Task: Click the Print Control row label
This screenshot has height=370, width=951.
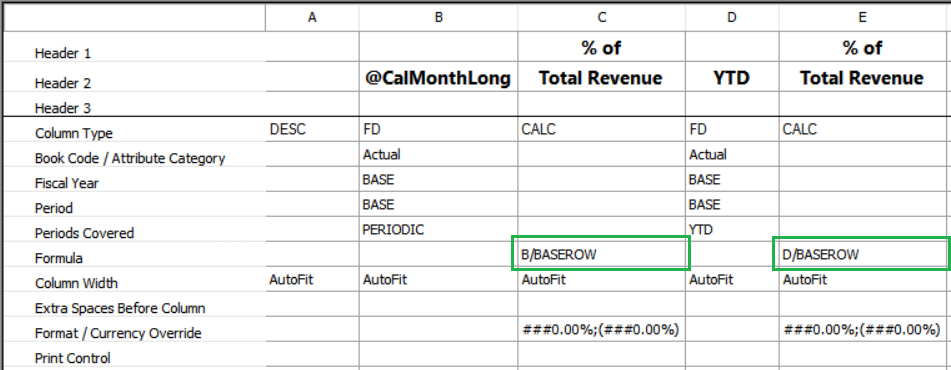Action: (x=73, y=358)
